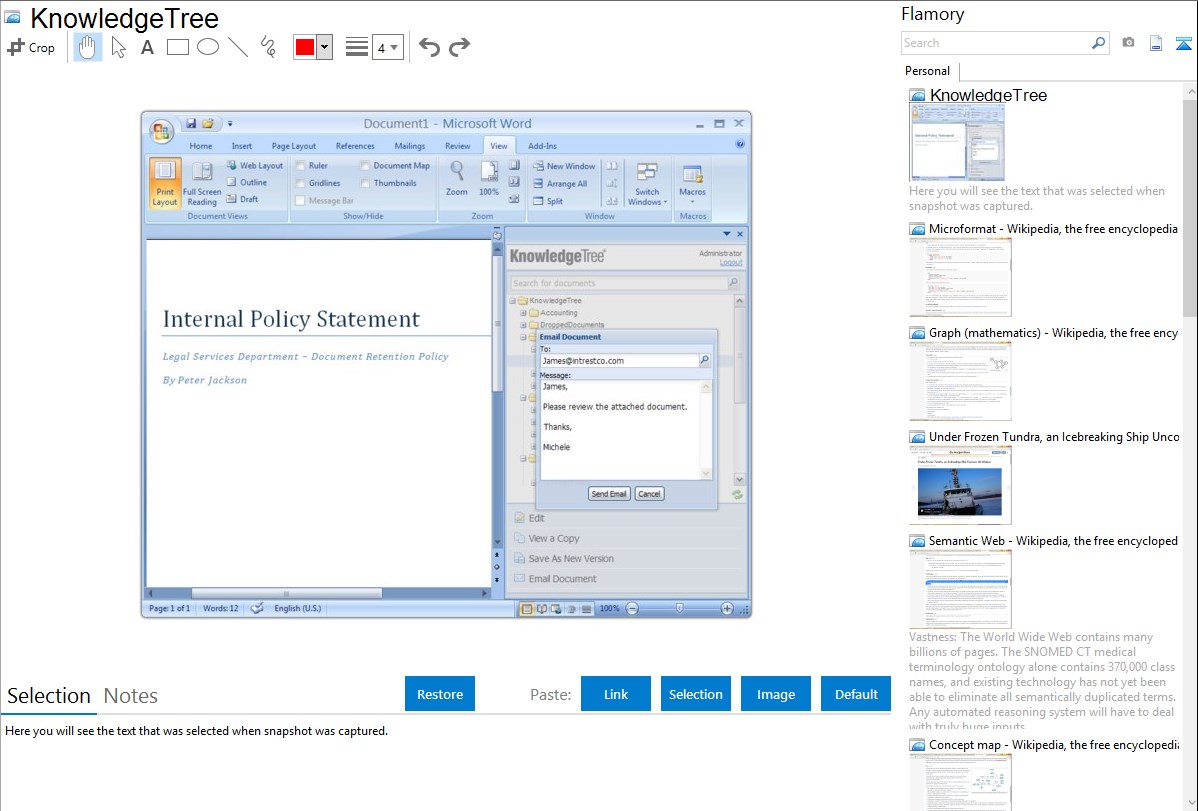Click the document page icon beside the camera
This screenshot has width=1198, height=811.
1156,43
